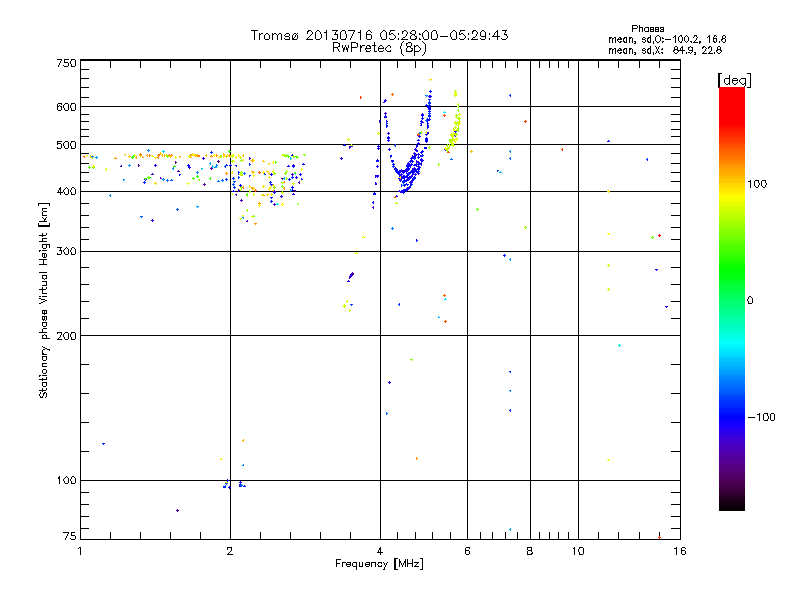Click the y-axis tick label '600'
This screenshot has height=600, width=800.
[66, 107]
